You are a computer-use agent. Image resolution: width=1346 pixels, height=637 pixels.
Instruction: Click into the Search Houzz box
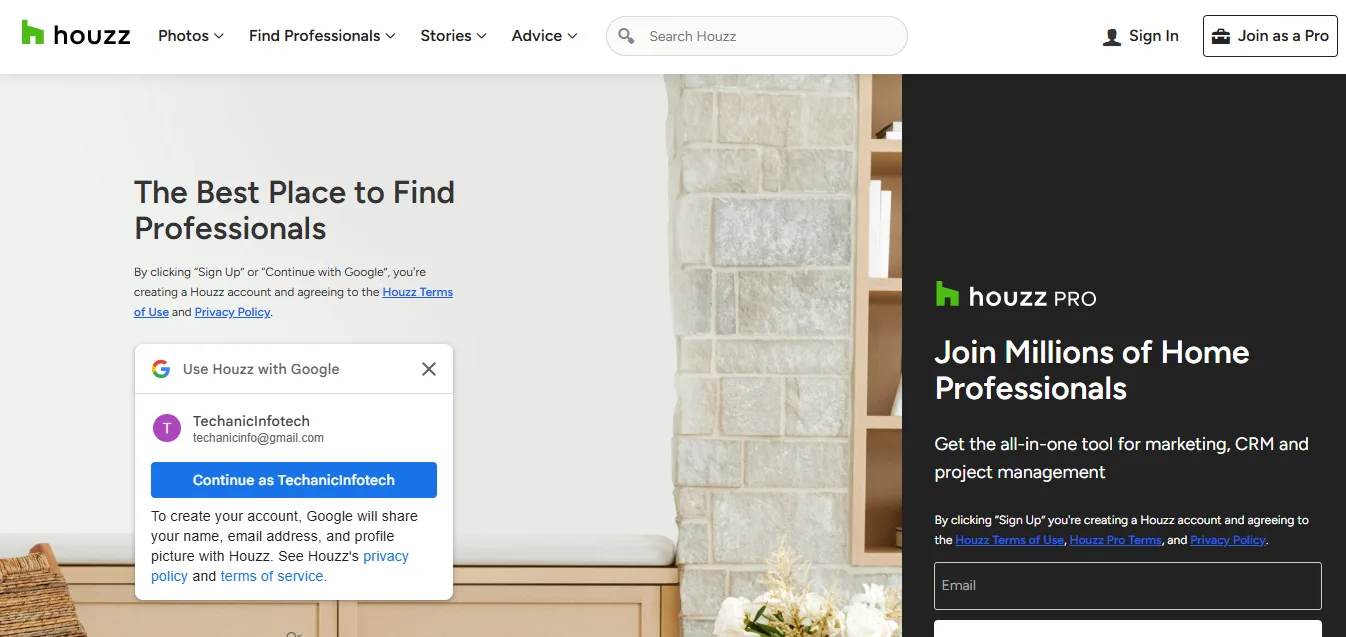coord(770,36)
